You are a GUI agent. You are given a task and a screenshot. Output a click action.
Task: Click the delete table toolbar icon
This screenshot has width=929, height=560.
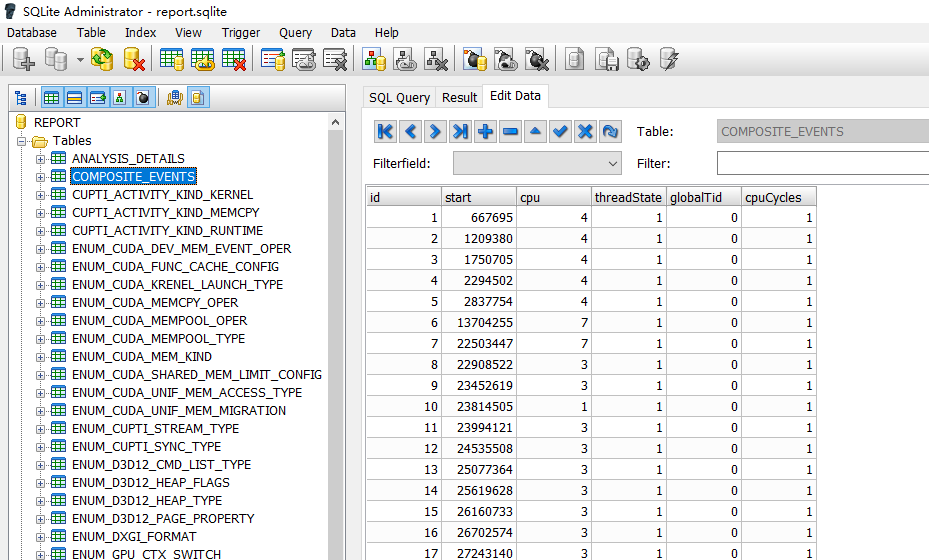coord(234,60)
